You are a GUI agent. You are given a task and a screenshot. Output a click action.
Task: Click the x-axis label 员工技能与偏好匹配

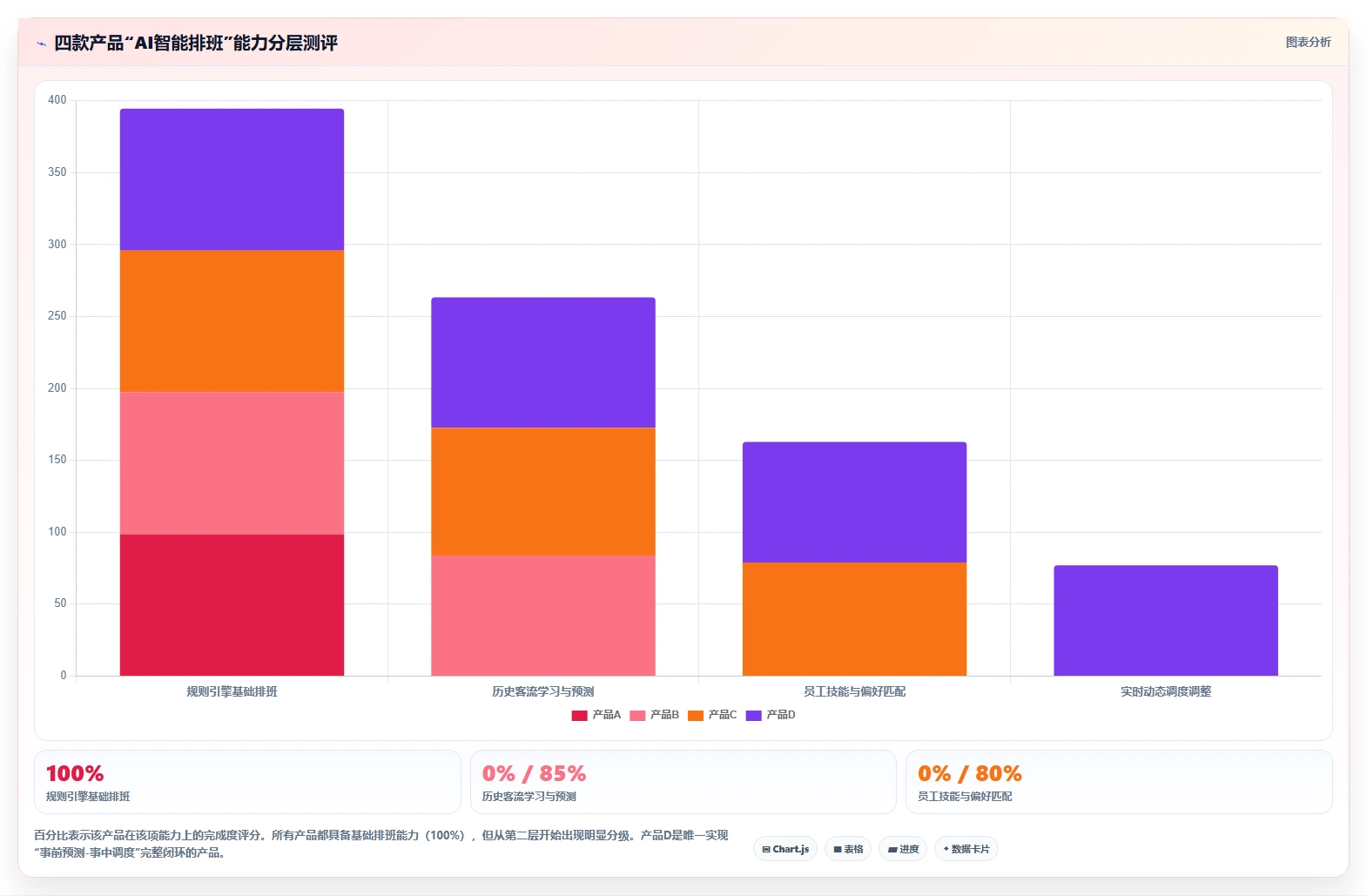click(854, 691)
